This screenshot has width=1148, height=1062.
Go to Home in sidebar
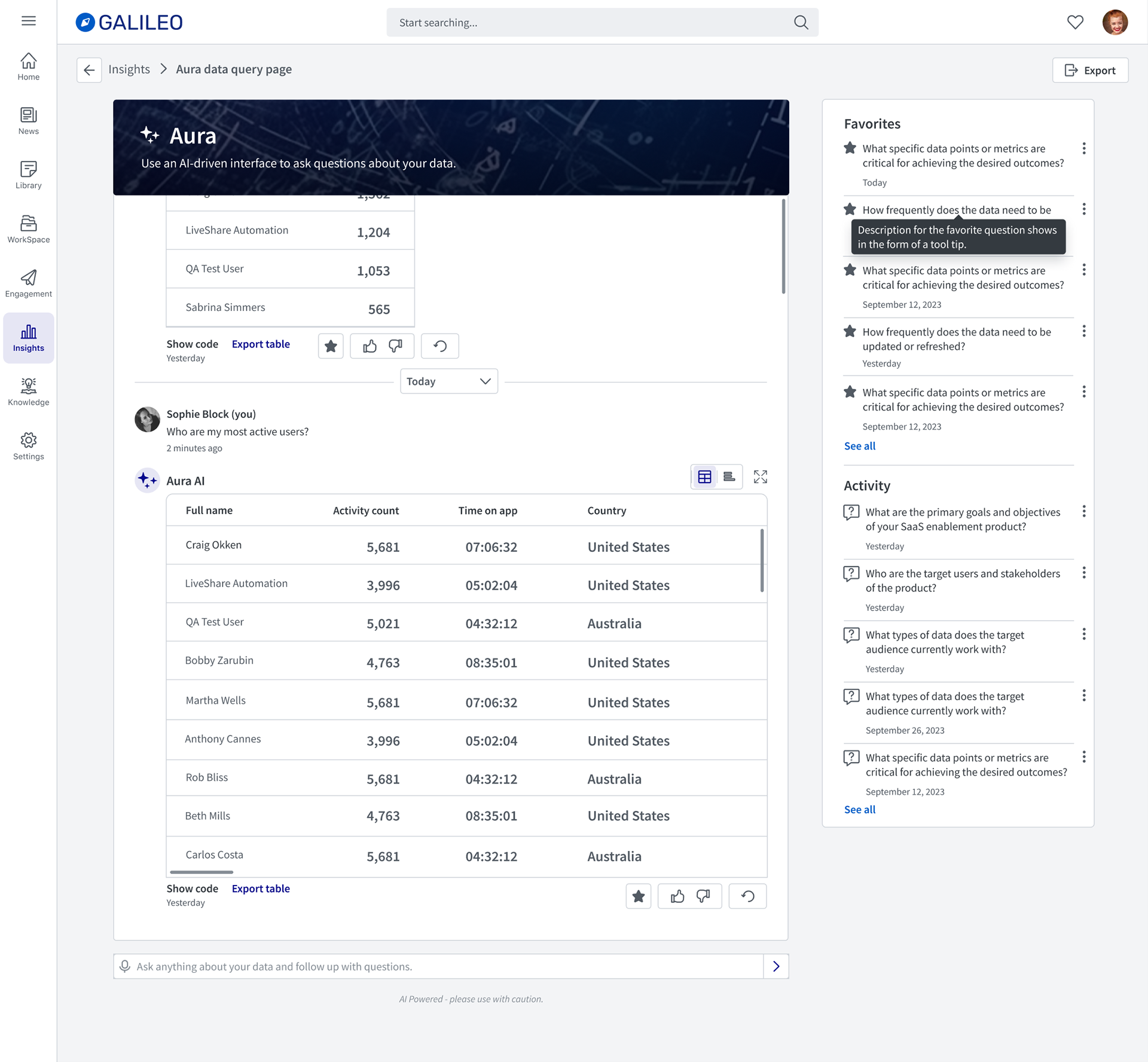(x=28, y=66)
